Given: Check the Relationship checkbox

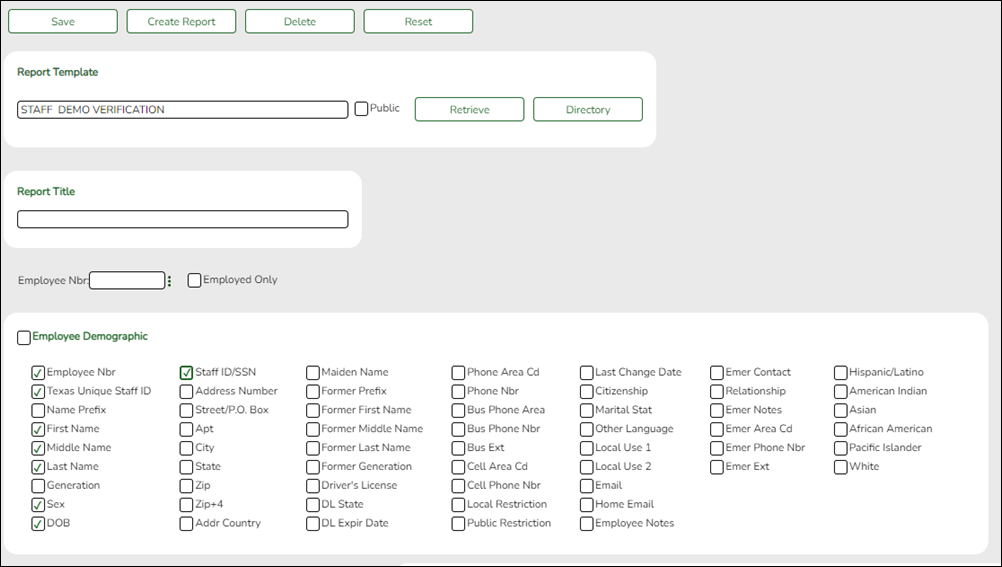Looking at the screenshot, I should pyautogui.click(x=717, y=391).
